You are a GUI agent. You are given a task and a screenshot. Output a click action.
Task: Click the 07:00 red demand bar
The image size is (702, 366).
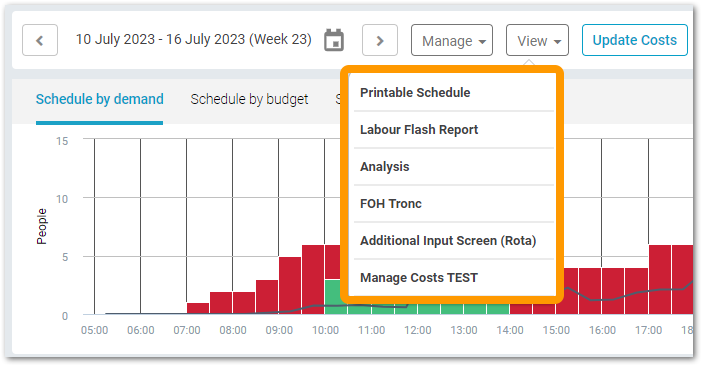click(198, 308)
